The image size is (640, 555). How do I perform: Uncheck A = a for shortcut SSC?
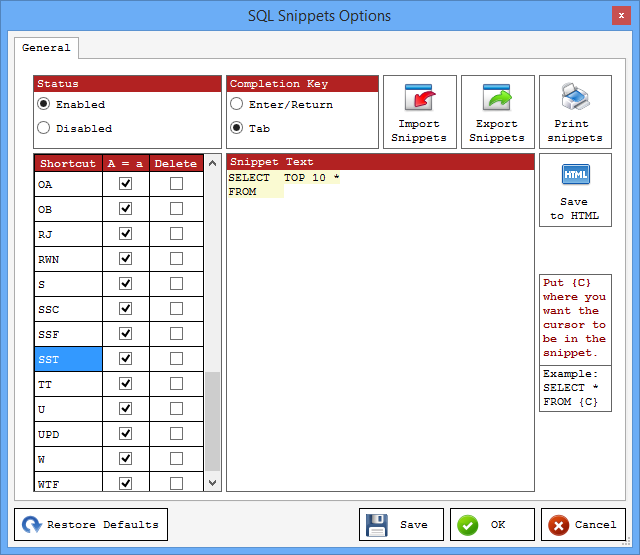pos(125,309)
